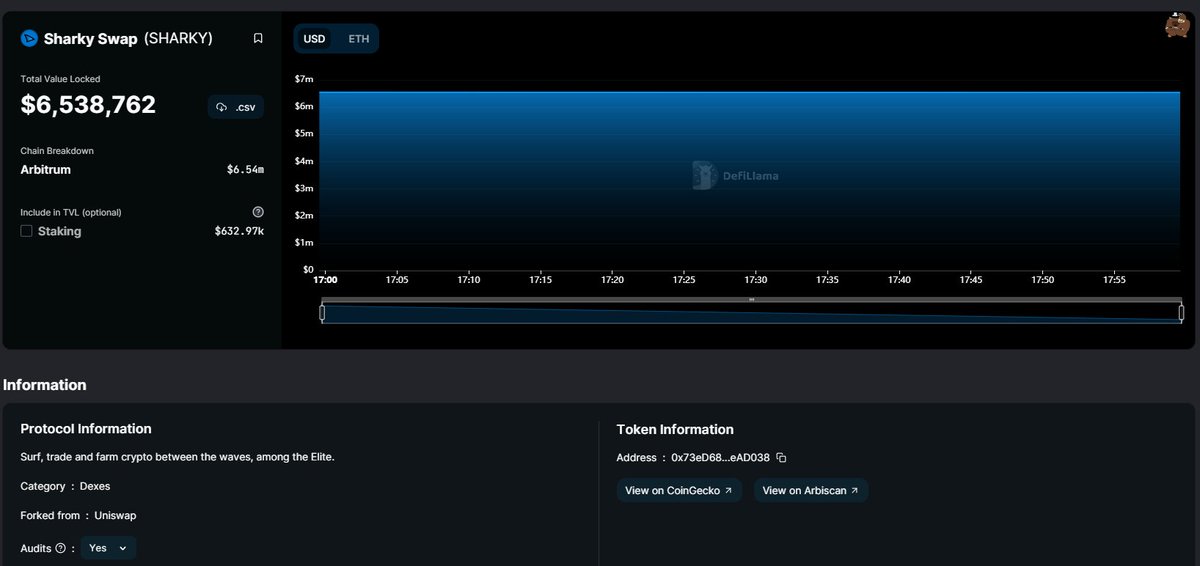
Task: Open View on CoinGecko link
Action: (x=679, y=491)
